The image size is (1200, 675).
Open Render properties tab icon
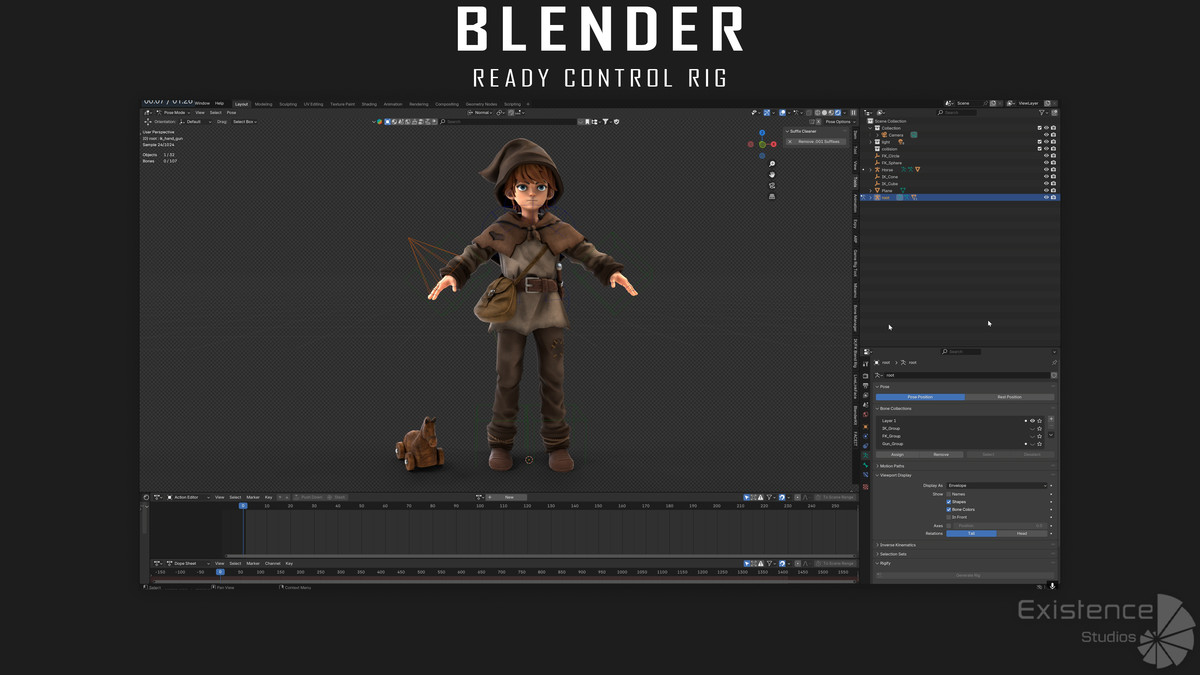point(865,376)
